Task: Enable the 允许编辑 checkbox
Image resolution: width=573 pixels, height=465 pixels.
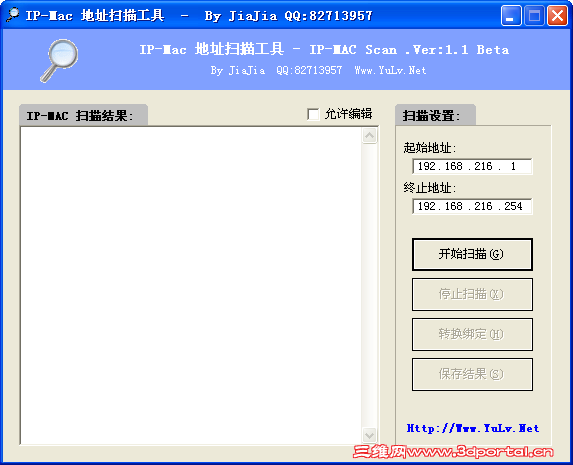Action: coord(313,114)
